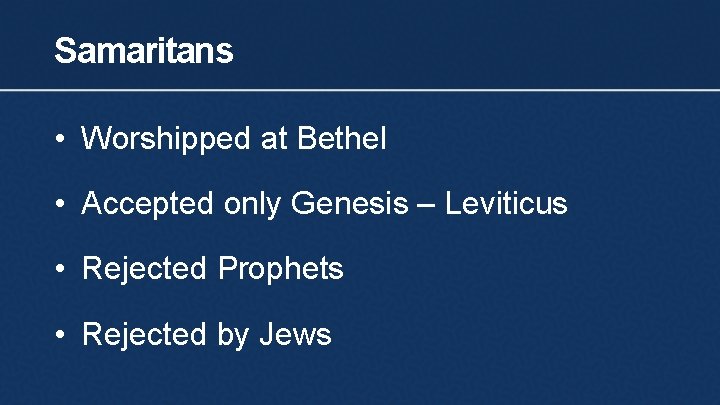Click the word Leviticus
This screenshot has width=720, height=405.
506,202
